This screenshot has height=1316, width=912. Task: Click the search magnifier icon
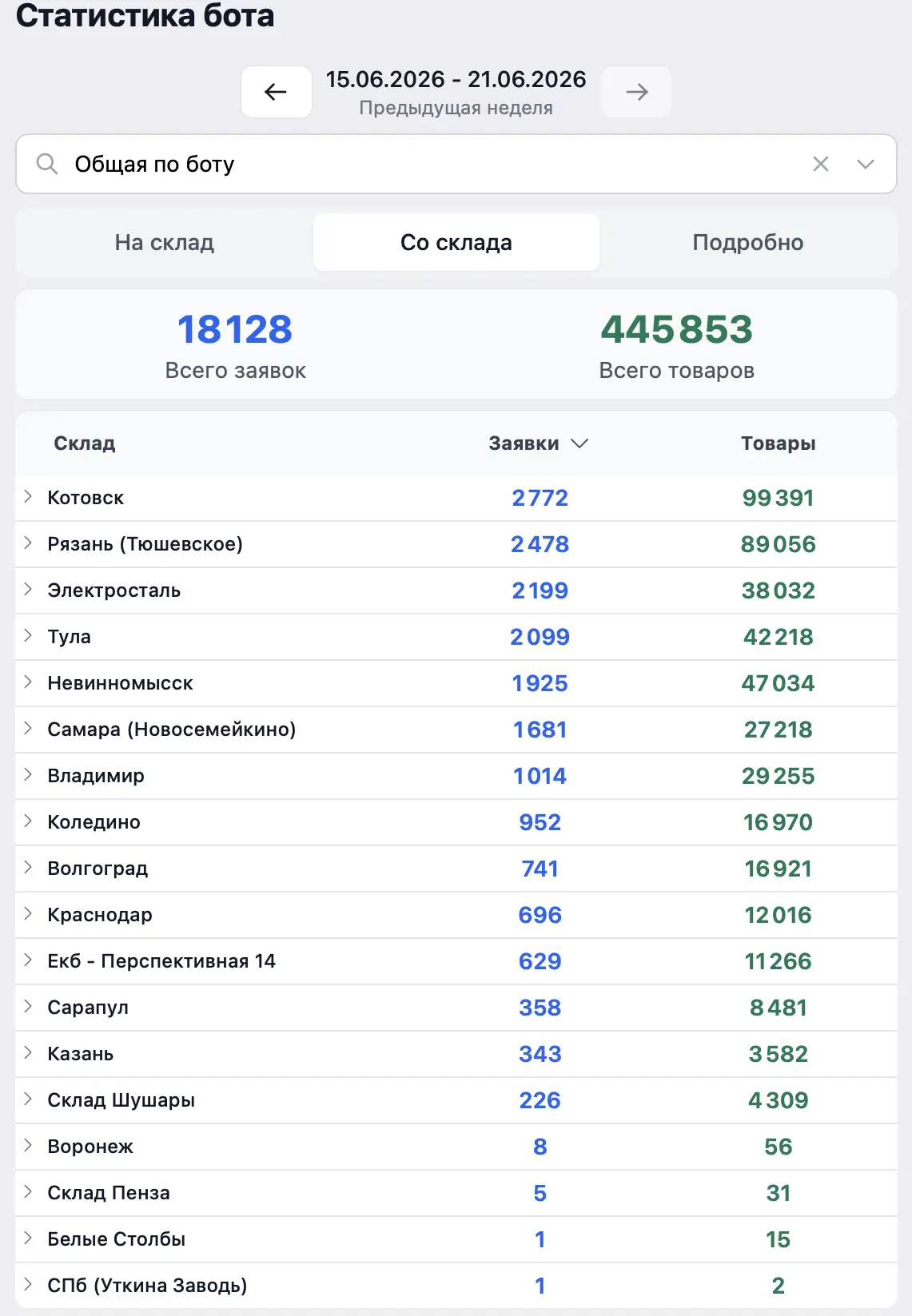(47, 164)
